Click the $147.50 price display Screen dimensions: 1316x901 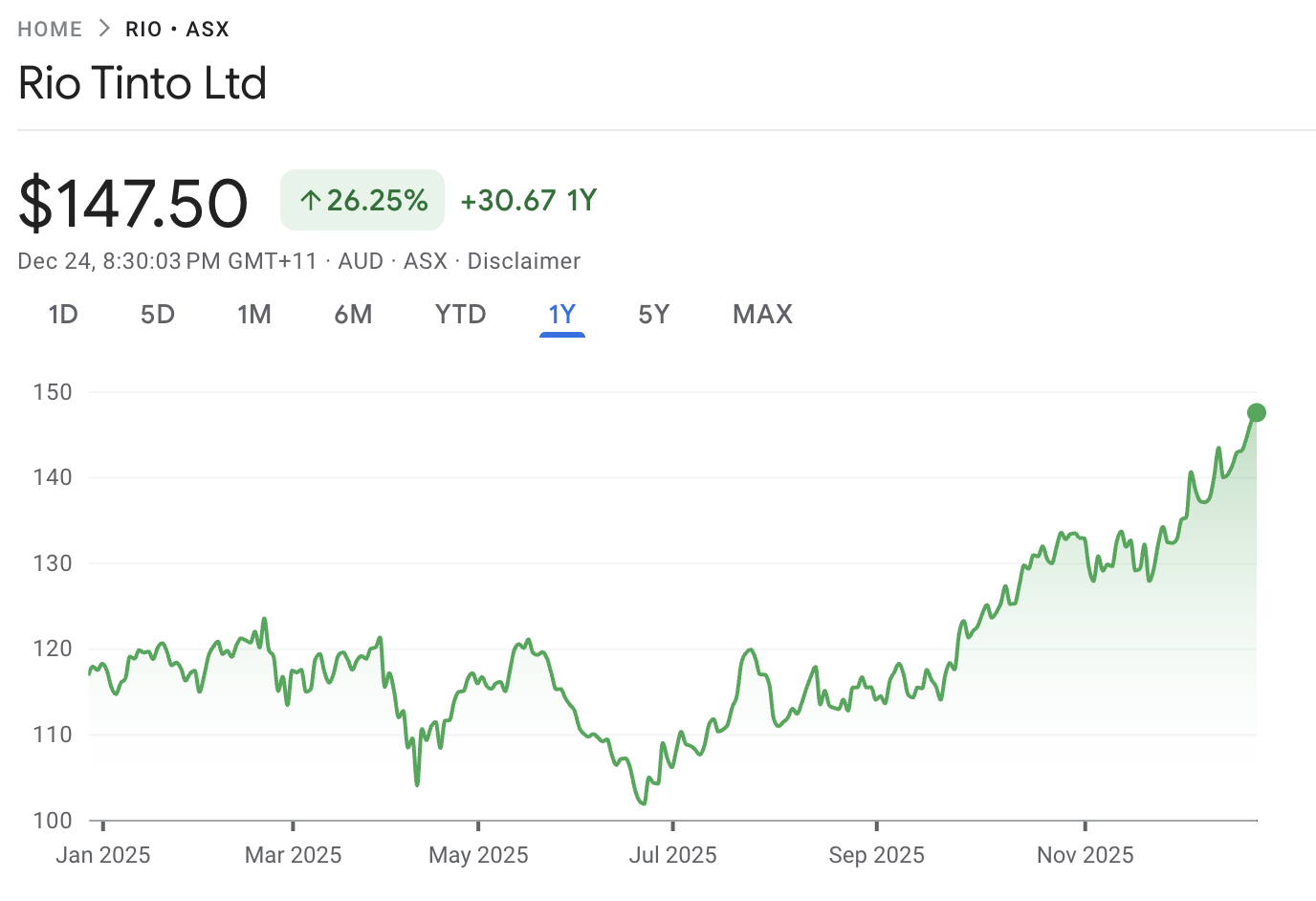133,201
